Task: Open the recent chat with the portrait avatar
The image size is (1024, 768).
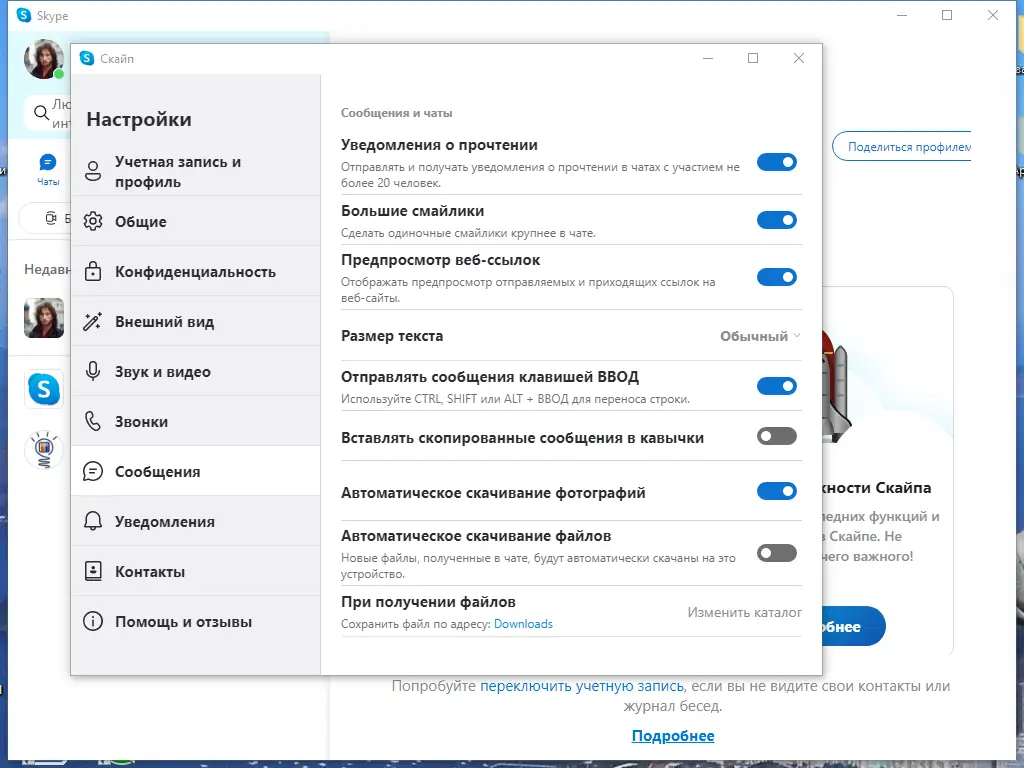Action: coord(44,318)
